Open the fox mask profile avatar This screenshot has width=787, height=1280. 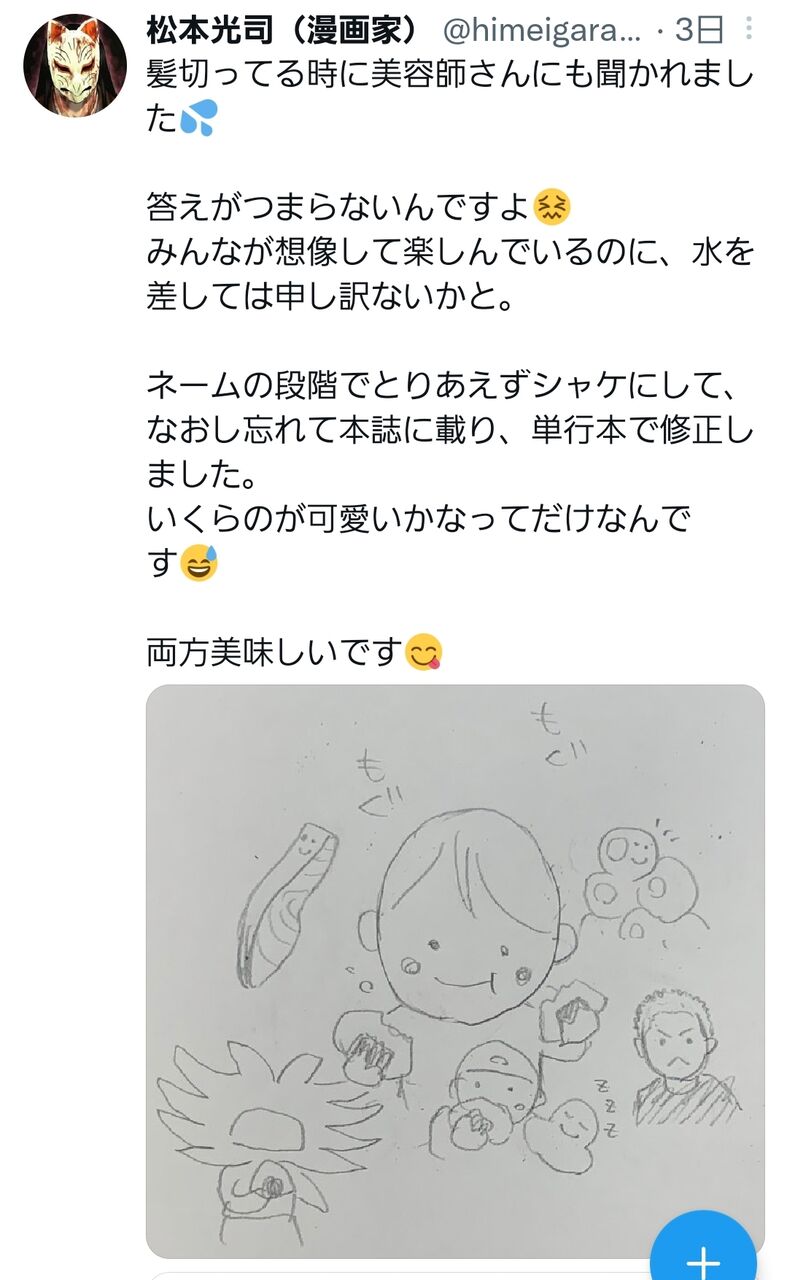tap(74, 65)
